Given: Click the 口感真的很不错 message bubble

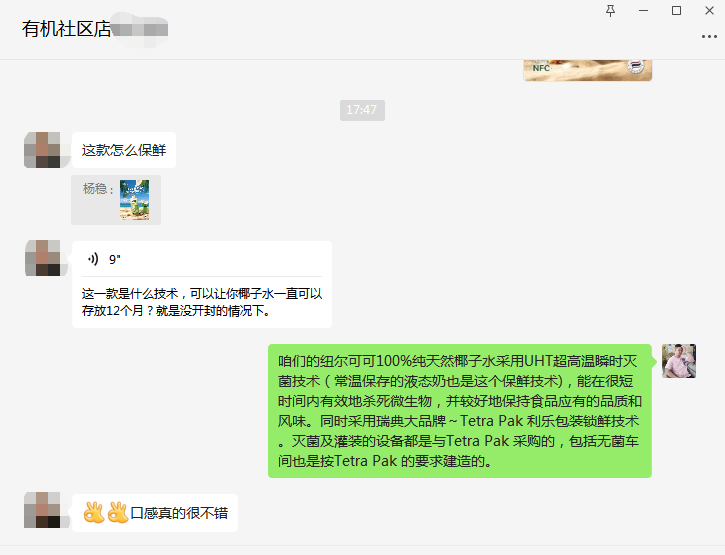Looking at the screenshot, I should click(x=155, y=512).
